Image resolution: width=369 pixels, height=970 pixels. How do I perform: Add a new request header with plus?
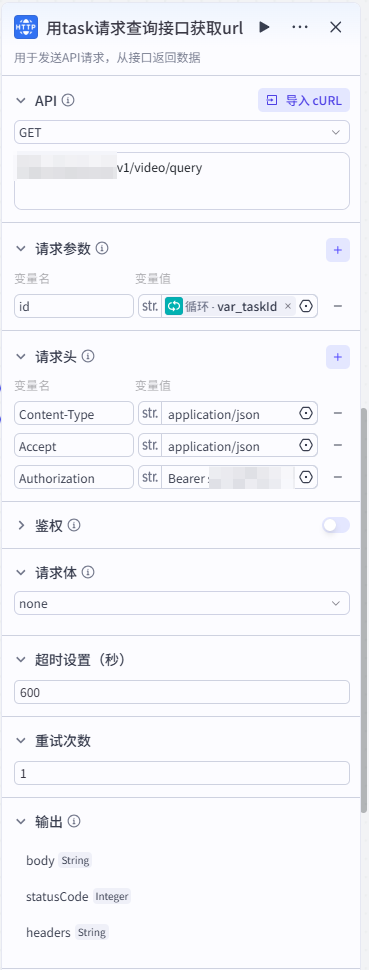pos(338,357)
